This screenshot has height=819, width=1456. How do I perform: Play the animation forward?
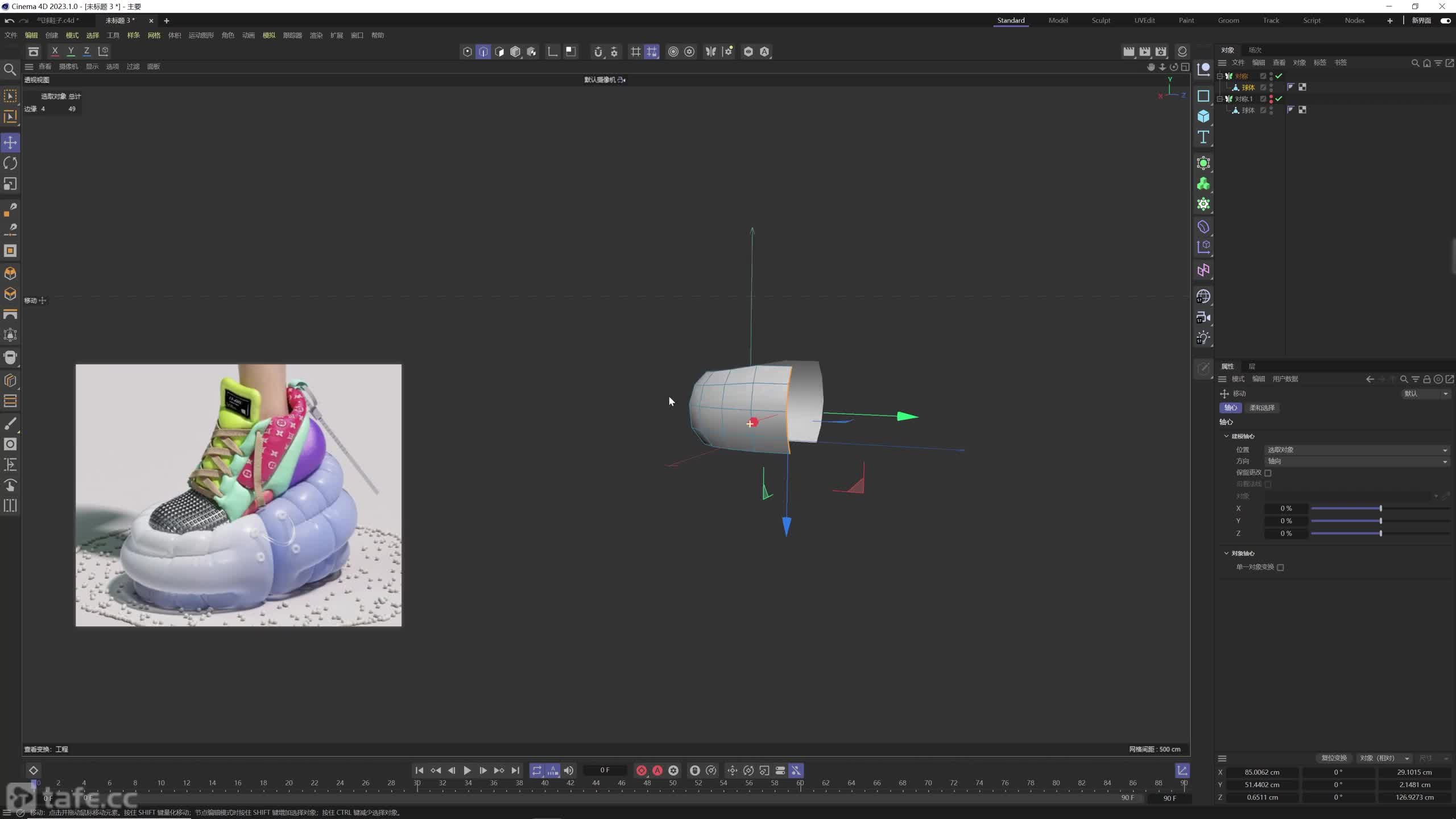coord(467,771)
